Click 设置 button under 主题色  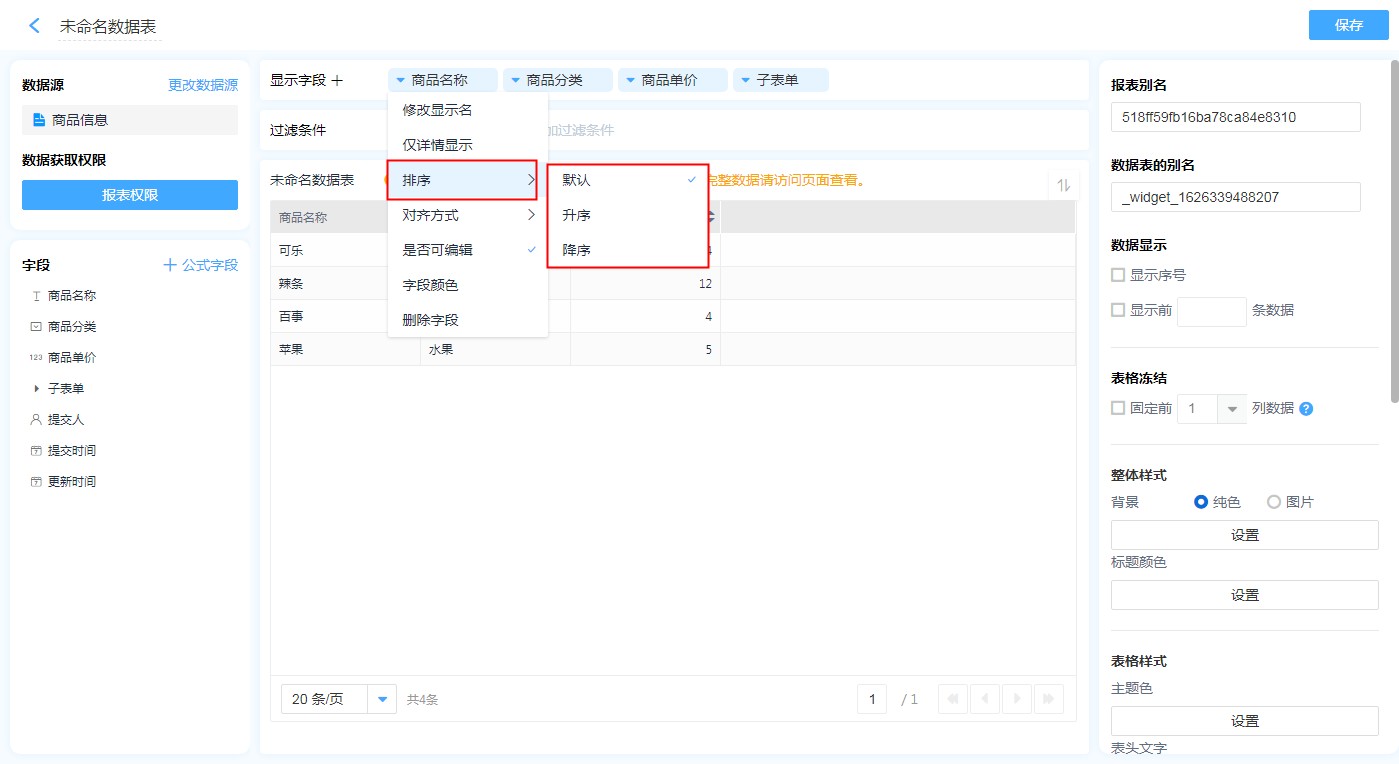(1244, 721)
